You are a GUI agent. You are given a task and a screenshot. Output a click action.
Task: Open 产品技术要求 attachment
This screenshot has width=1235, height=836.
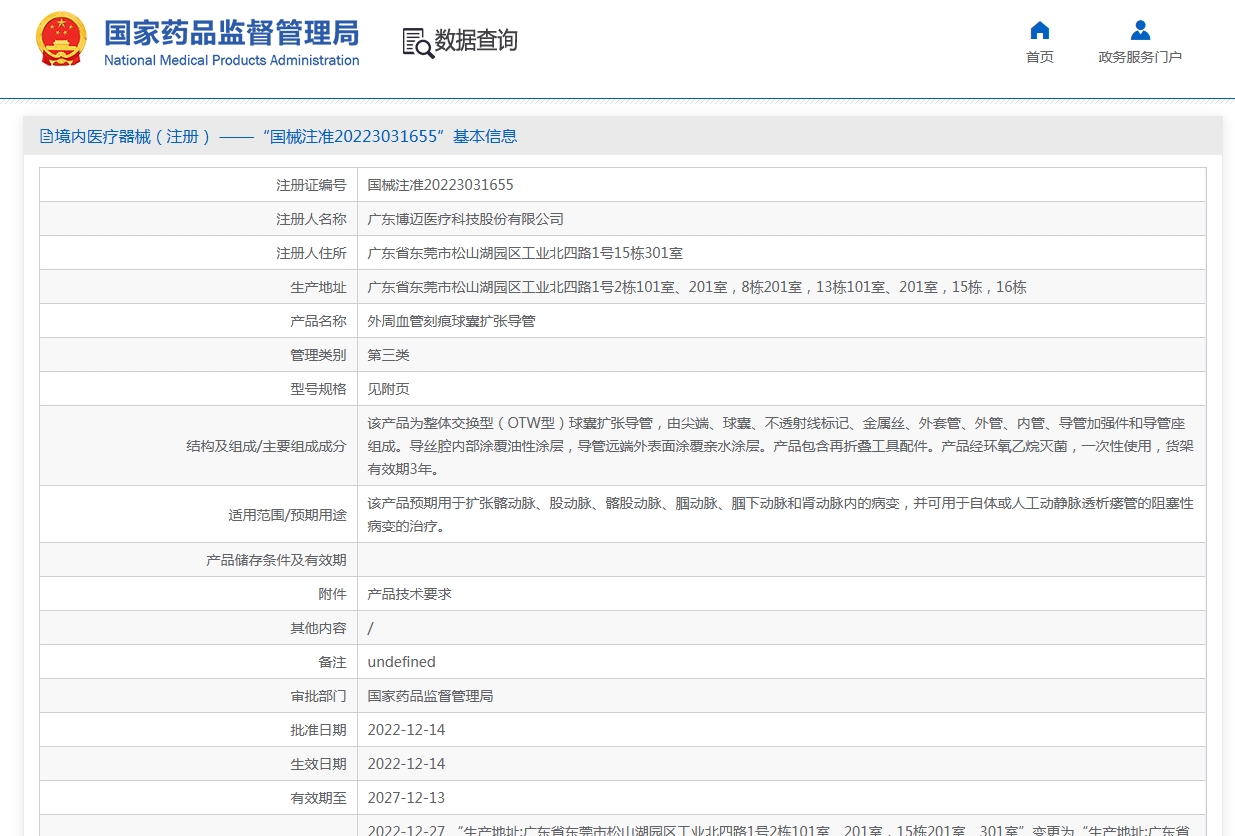pos(410,594)
